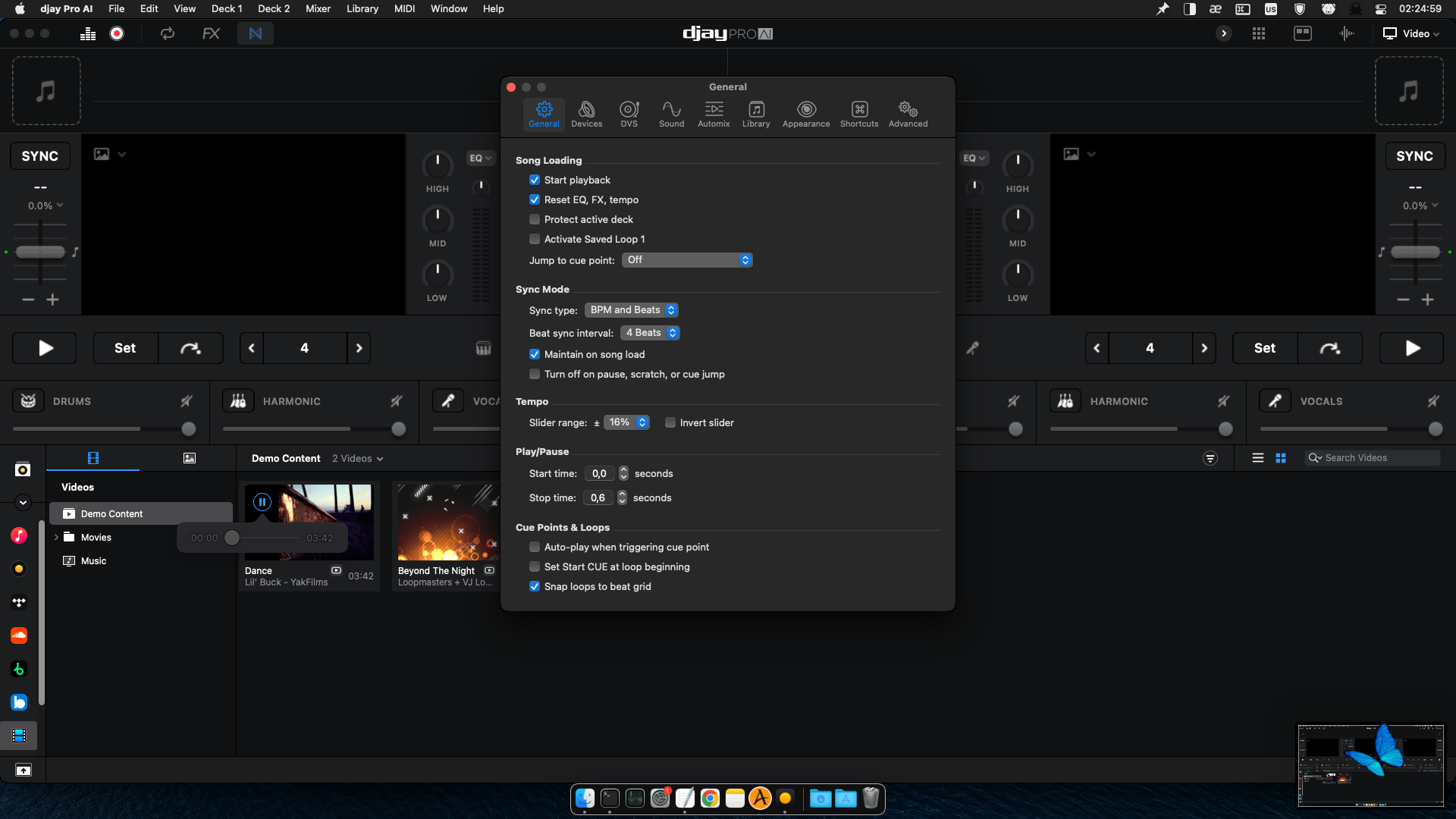Click the mixer levels icon in toolbar
1456x819 pixels.
pos(88,33)
